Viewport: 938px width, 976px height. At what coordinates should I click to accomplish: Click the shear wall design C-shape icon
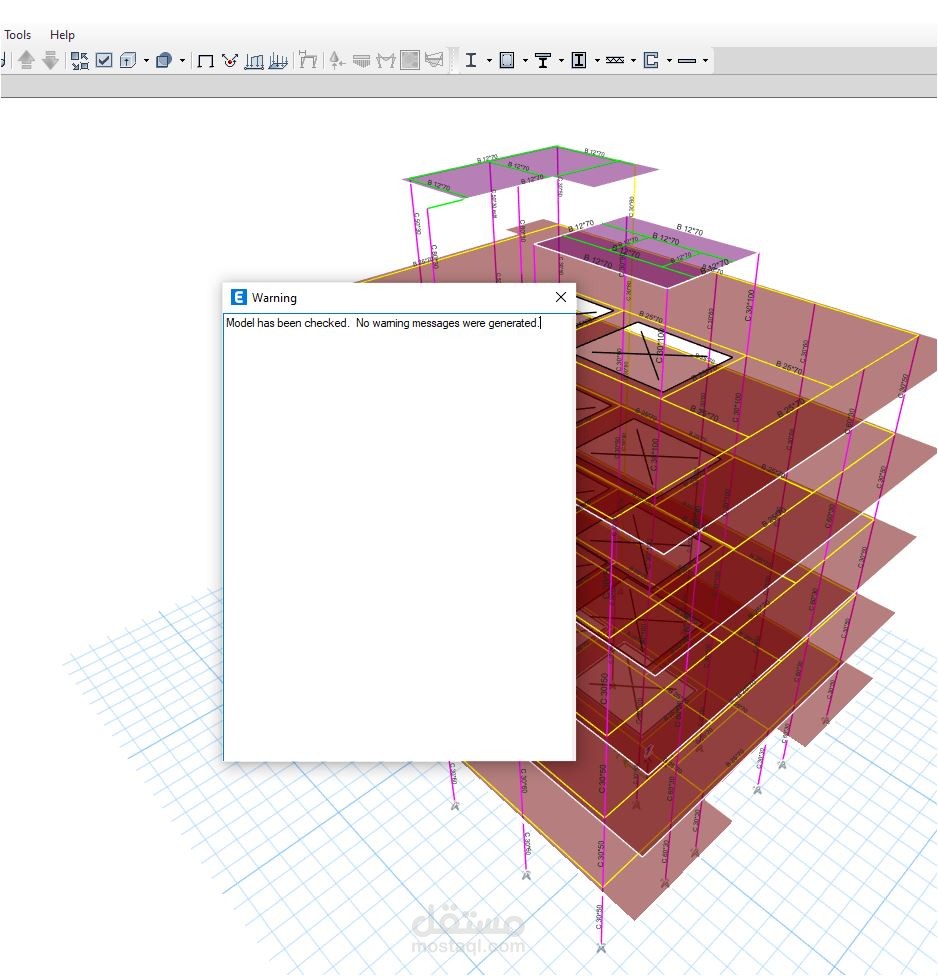(651, 60)
